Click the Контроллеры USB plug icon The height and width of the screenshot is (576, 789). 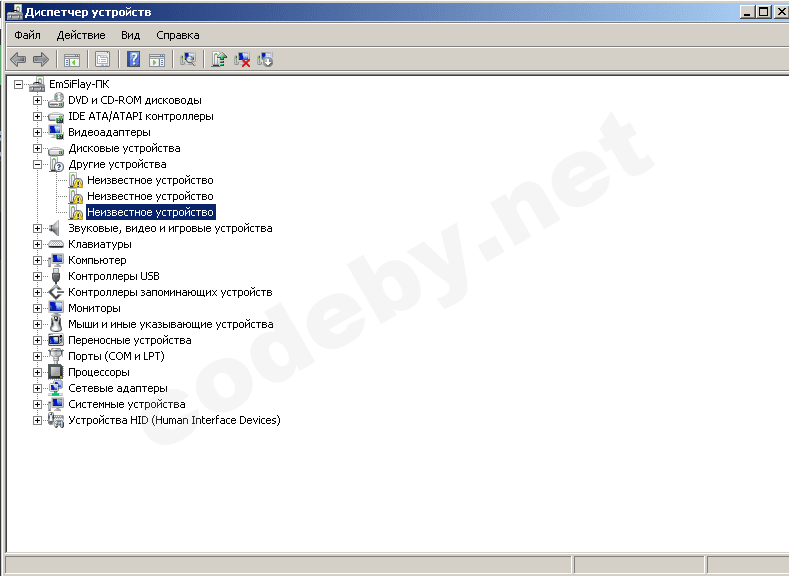click(56, 276)
